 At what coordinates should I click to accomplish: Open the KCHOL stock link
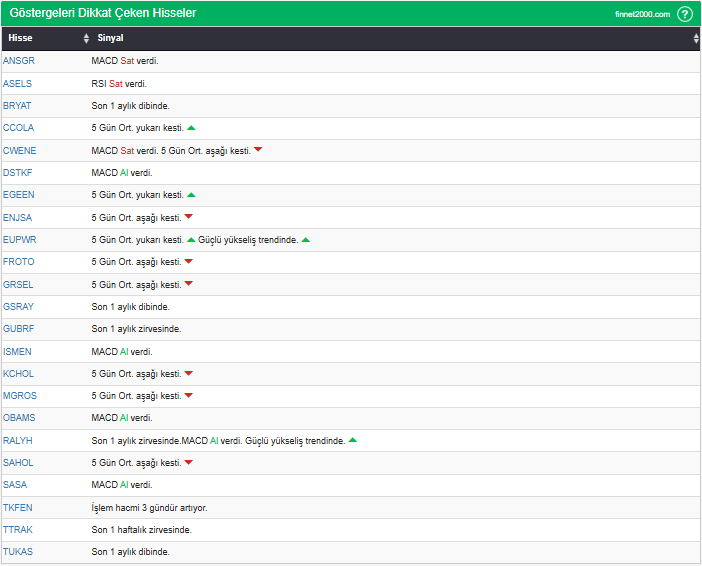click(x=19, y=374)
